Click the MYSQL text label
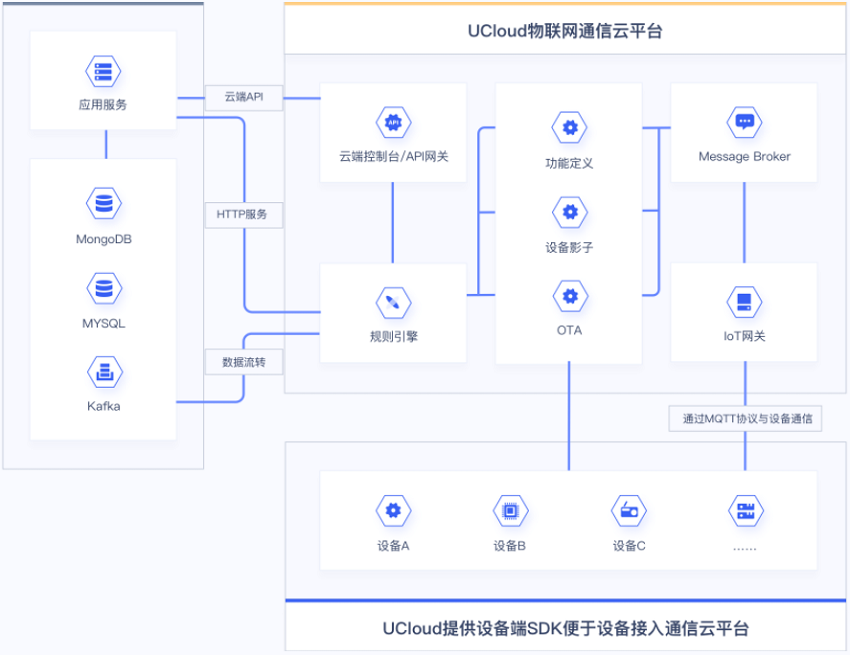Screen dimensions: 850x655 (104, 324)
